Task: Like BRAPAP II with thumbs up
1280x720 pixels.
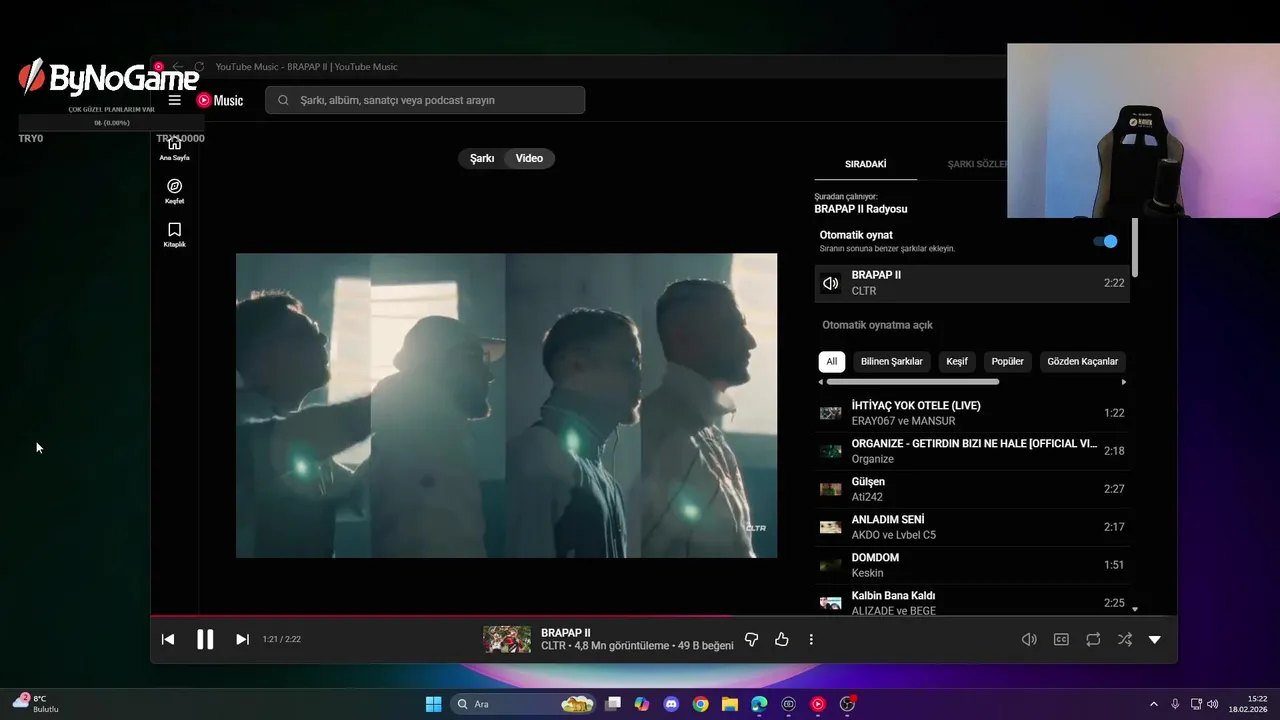Action: [782, 639]
